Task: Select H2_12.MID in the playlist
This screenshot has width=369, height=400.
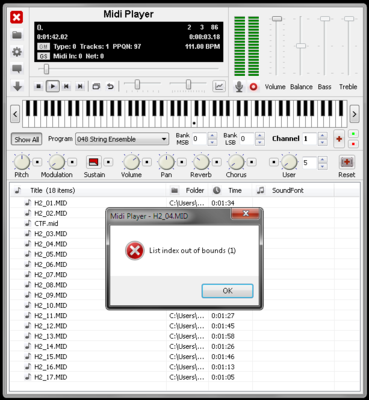Action: pyautogui.click(x=51, y=326)
